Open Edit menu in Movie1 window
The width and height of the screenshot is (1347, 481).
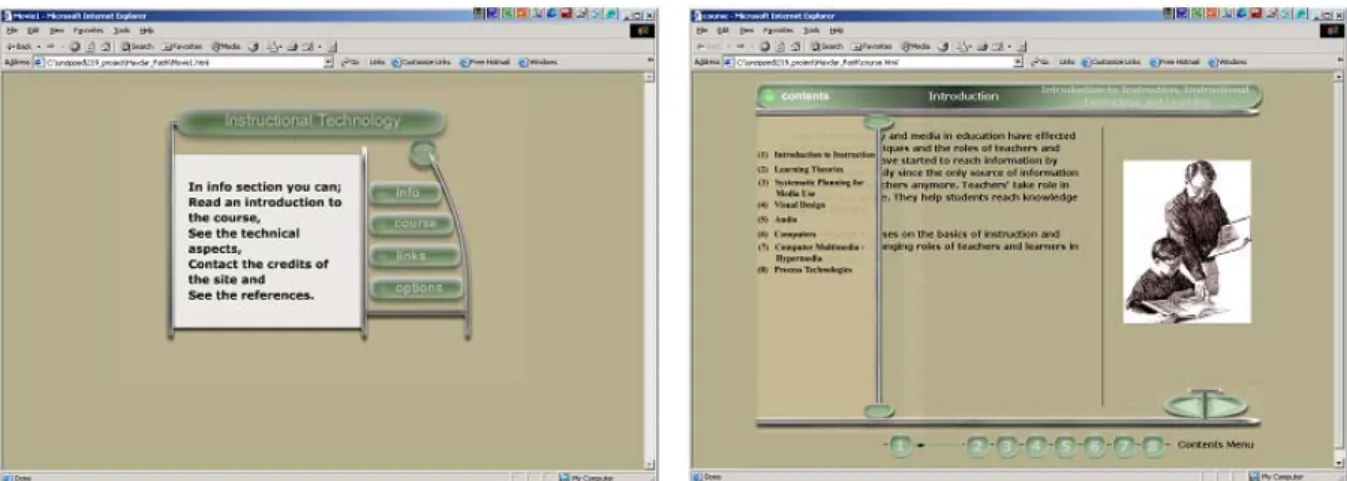(33, 31)
